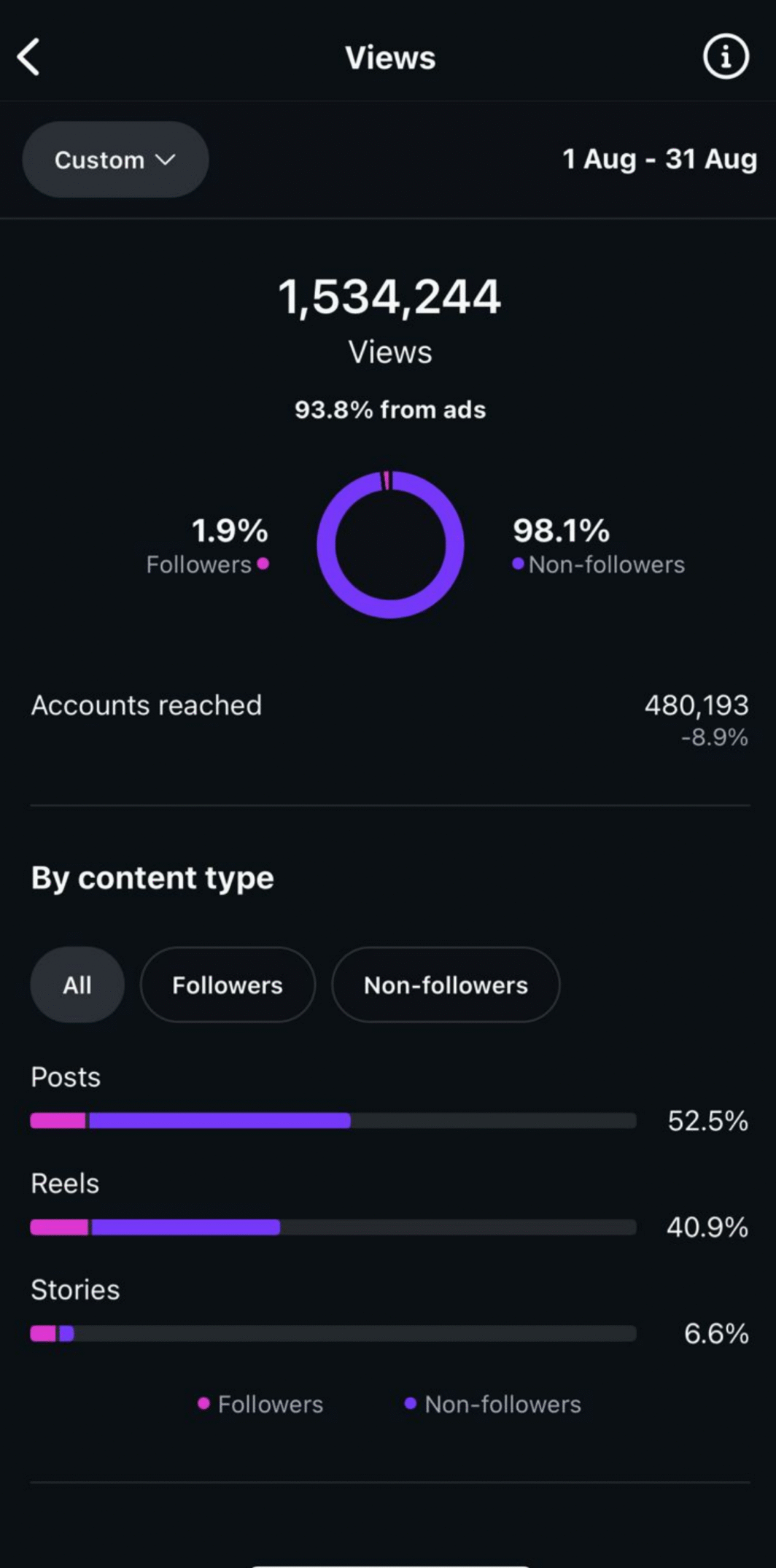Open the info icon for Views
776x1568 pixels.
(x=725, y=57)
